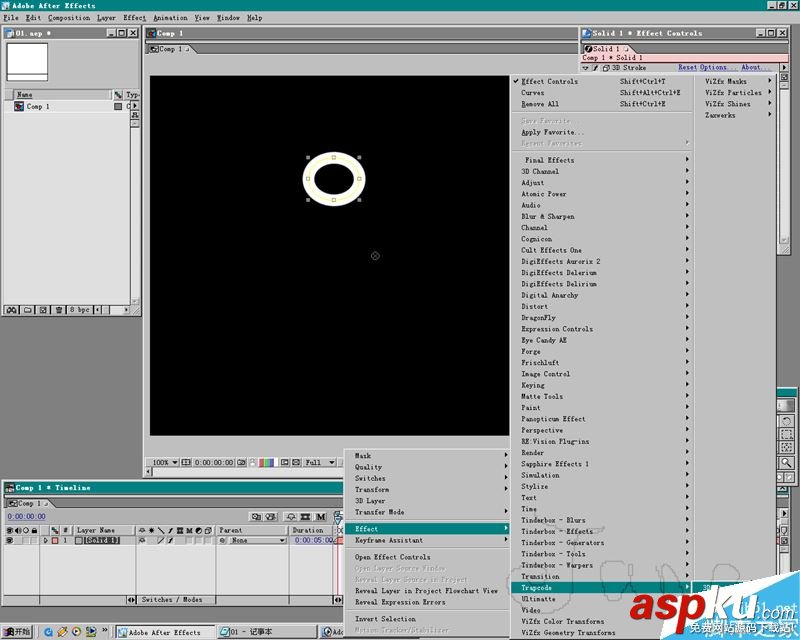Viewport: 800px width, 640px height.
Task: Click the RGB channel color bars
Action: (x=267, y=462)
